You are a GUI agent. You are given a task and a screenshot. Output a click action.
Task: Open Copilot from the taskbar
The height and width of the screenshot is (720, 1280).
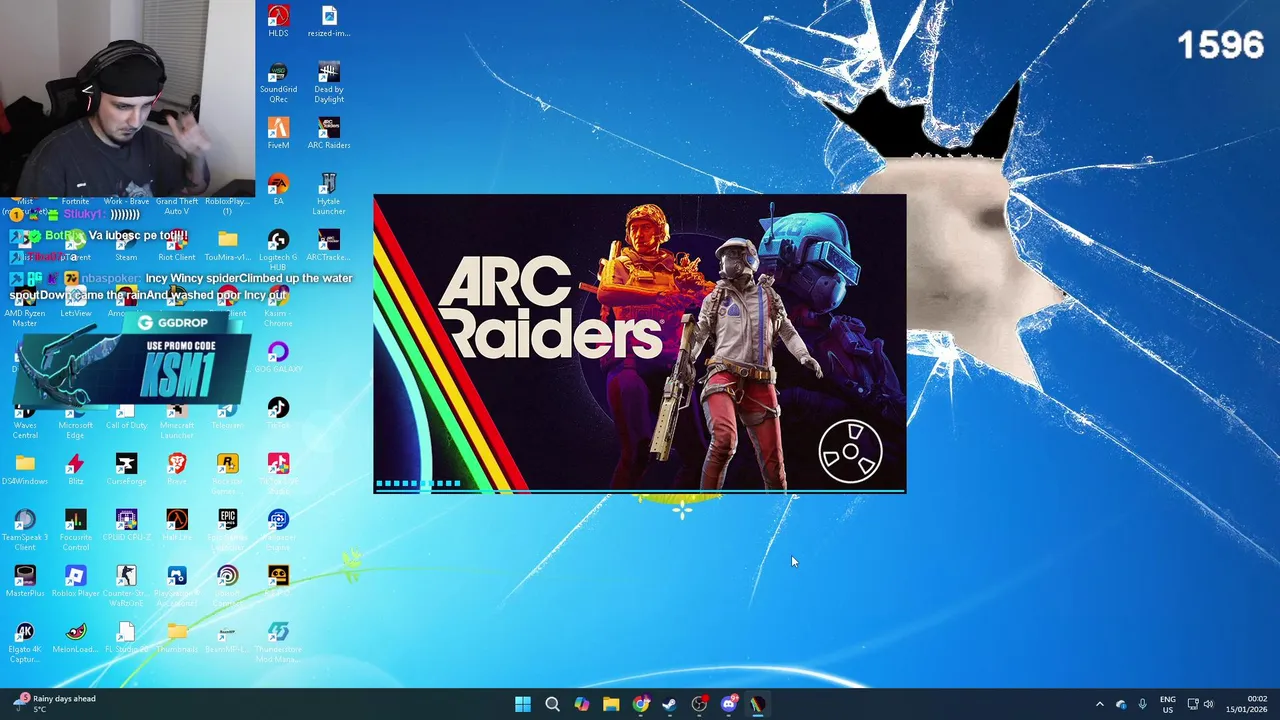[x=581, y=704]
